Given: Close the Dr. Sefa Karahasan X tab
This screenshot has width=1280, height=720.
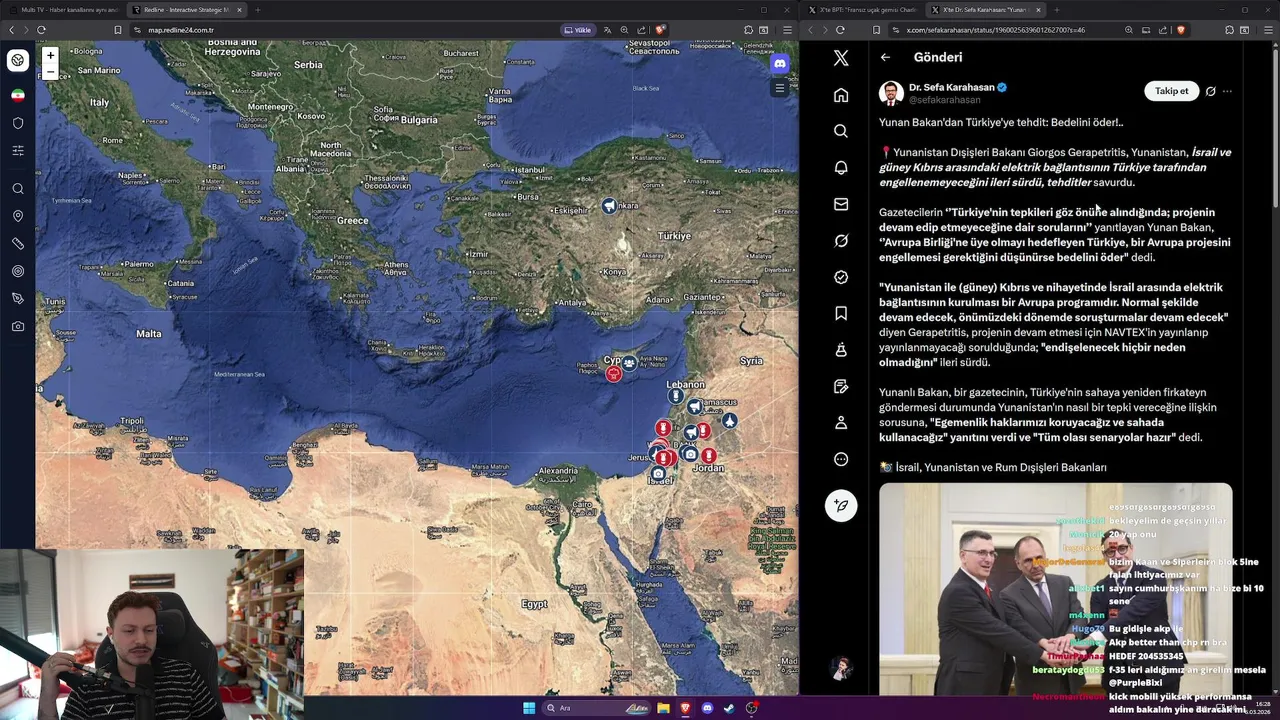Looking at the screenshot, I should click(x=1038, y=10).
